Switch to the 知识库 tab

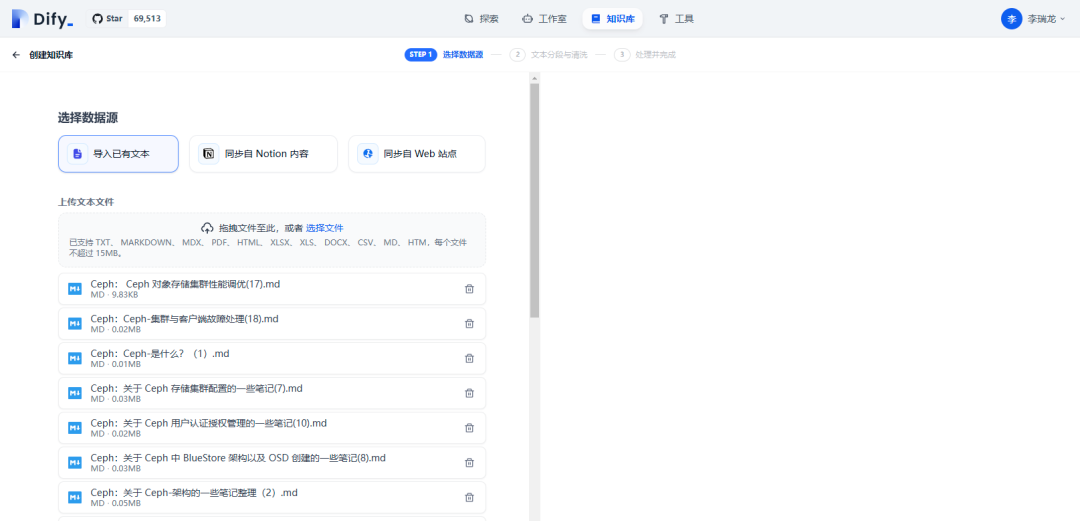(612, 19)
